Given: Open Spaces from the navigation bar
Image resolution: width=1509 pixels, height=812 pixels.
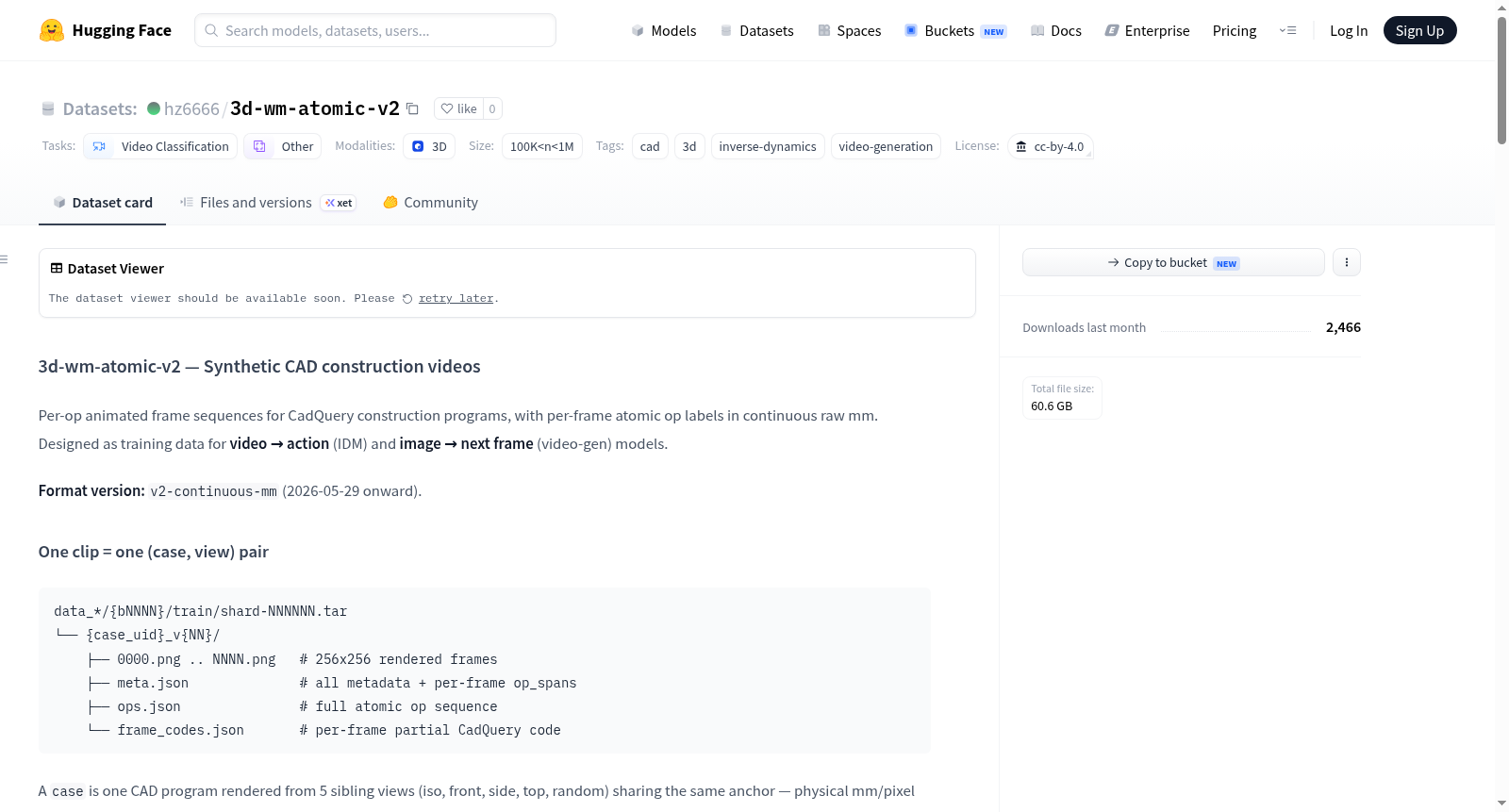Looking at the screenshot, I should pyautogui.click(x=849, y=30).
